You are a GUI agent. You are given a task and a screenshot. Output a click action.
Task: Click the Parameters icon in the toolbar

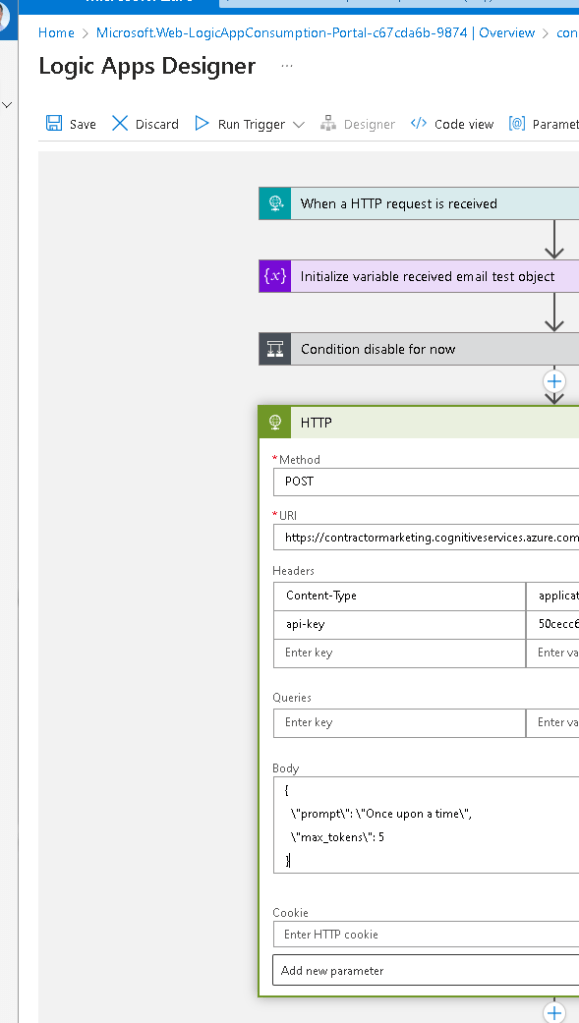[517, 123]
